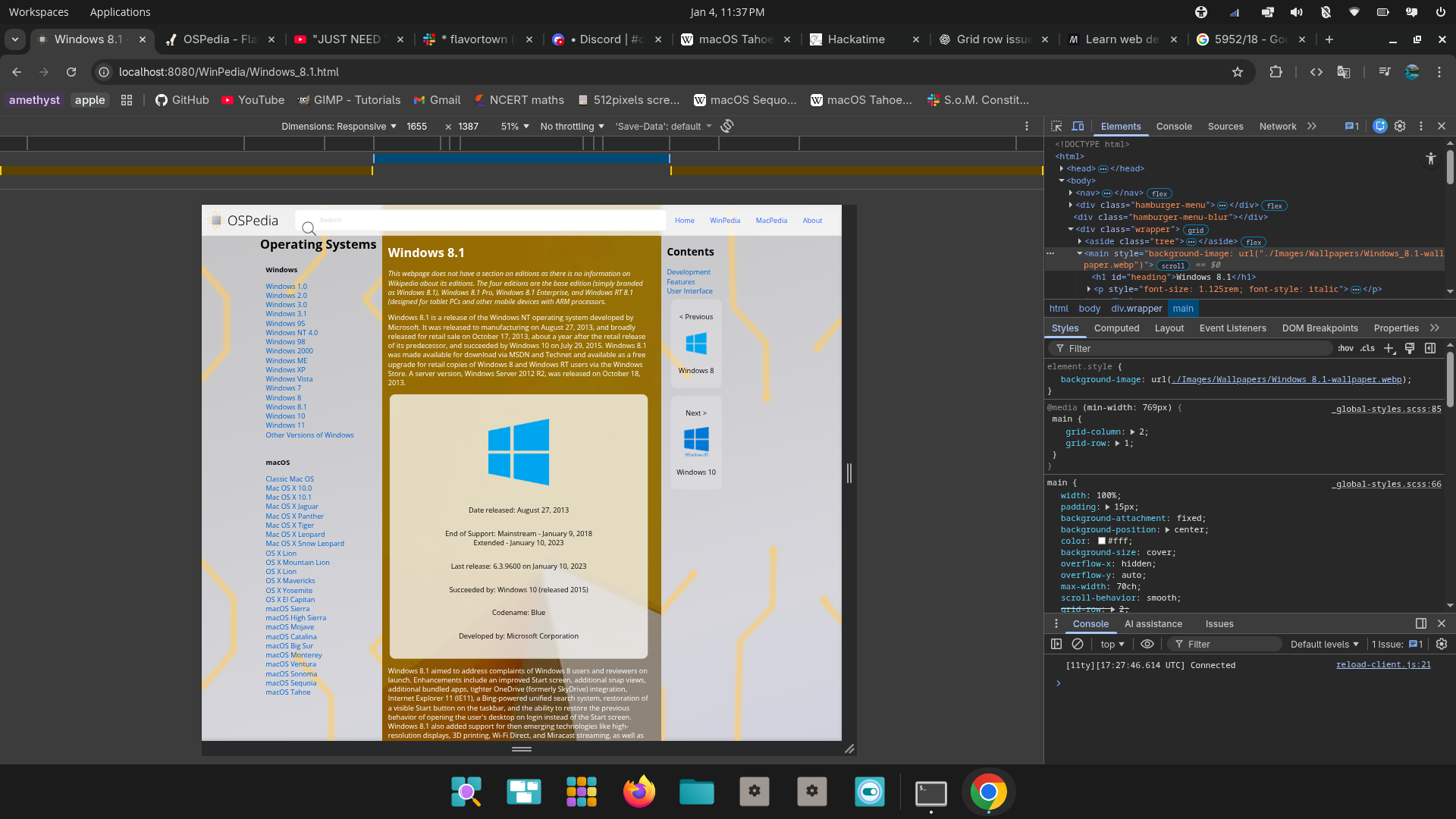The image size is (1456, 819).
Task: Switch to the Network tab
Action: [x=1277, y=126]
